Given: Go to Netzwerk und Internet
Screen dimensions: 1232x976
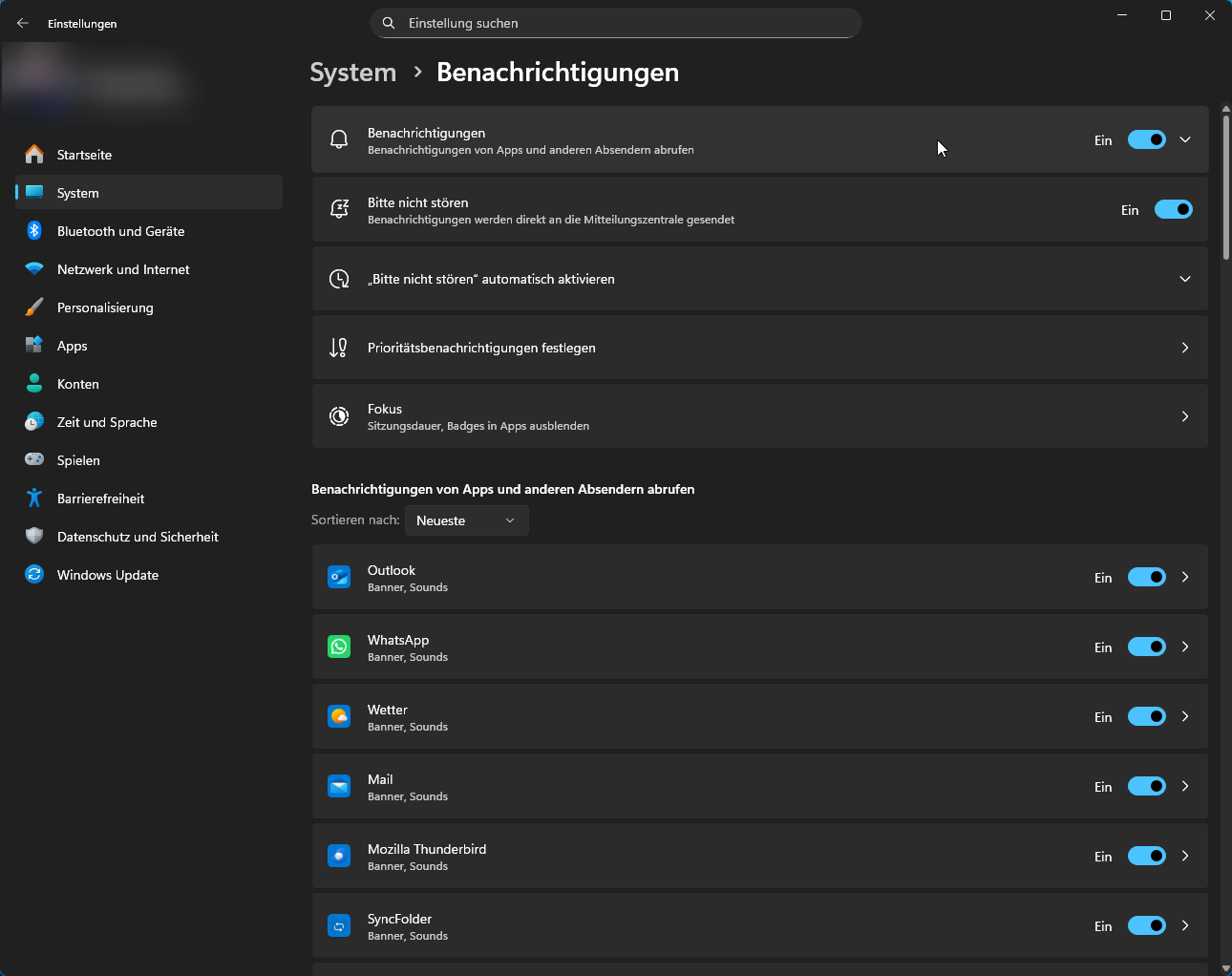Looking at the screenshot, I should [123, 269].
